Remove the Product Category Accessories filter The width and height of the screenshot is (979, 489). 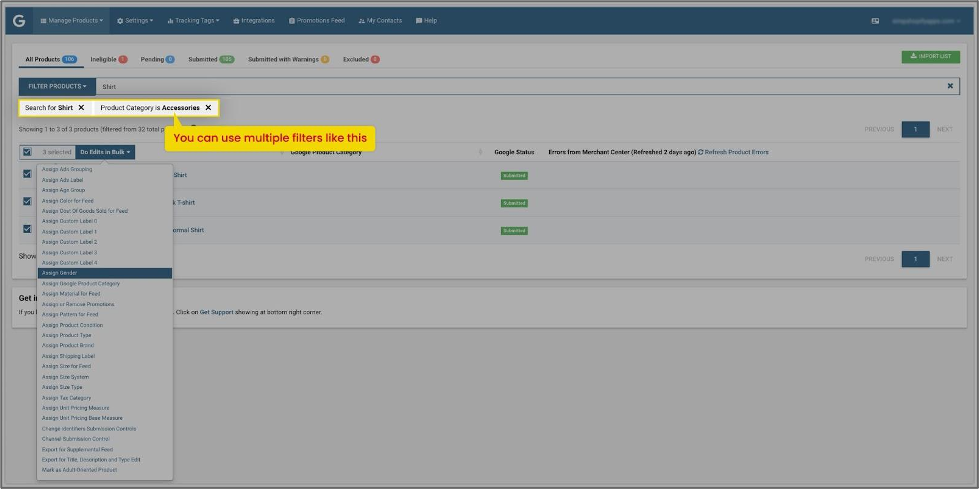208,107
